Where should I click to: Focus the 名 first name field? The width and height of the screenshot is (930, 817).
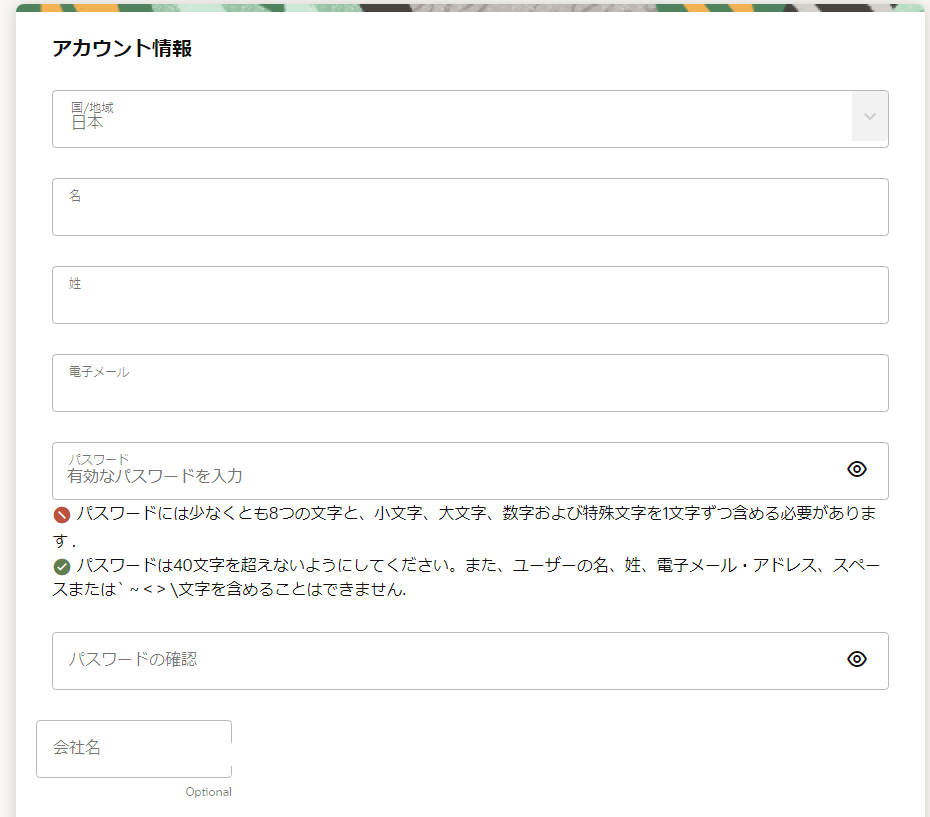tap(470, 207)
